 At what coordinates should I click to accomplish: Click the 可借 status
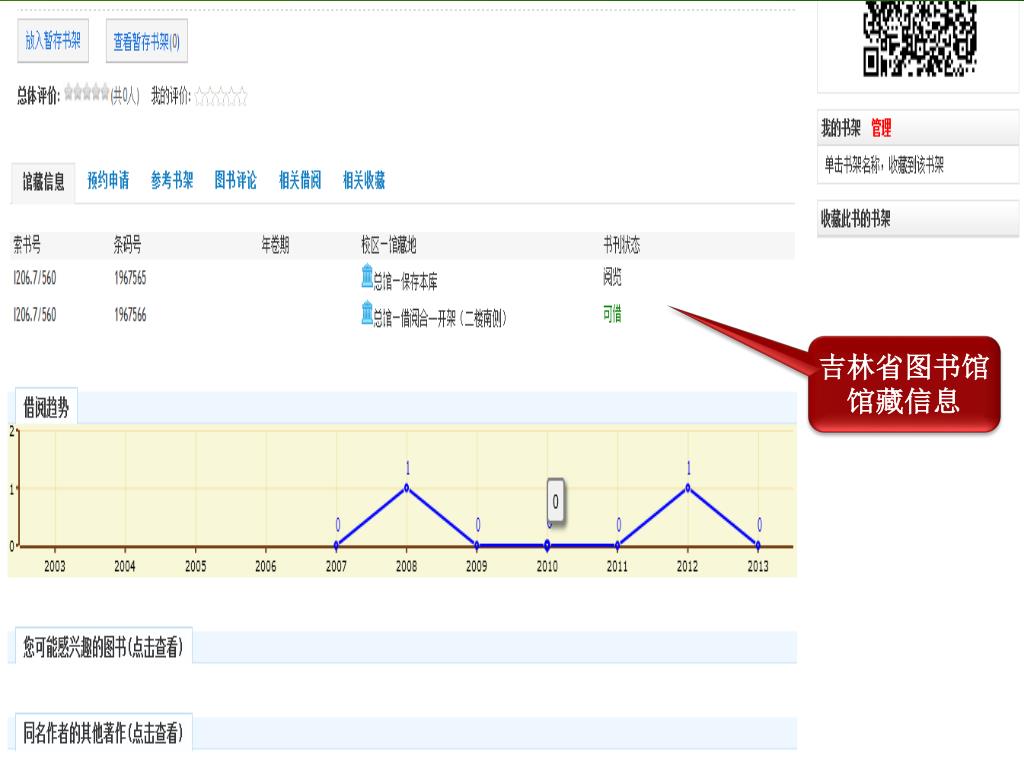pyautogui.click(x=612, y=315)
